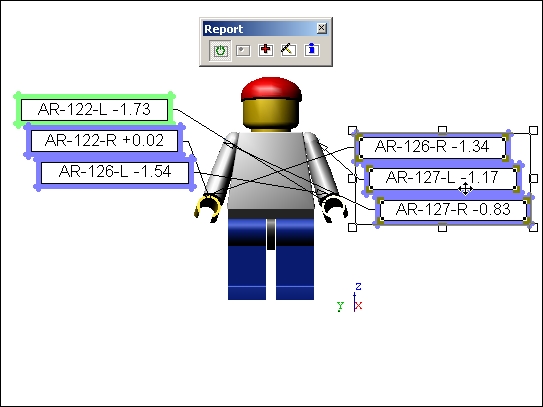The width and height of the screenshot is (543, 407).
Task: Select the AR-126-L -1.54 label
Action: [x=115, y=172]
